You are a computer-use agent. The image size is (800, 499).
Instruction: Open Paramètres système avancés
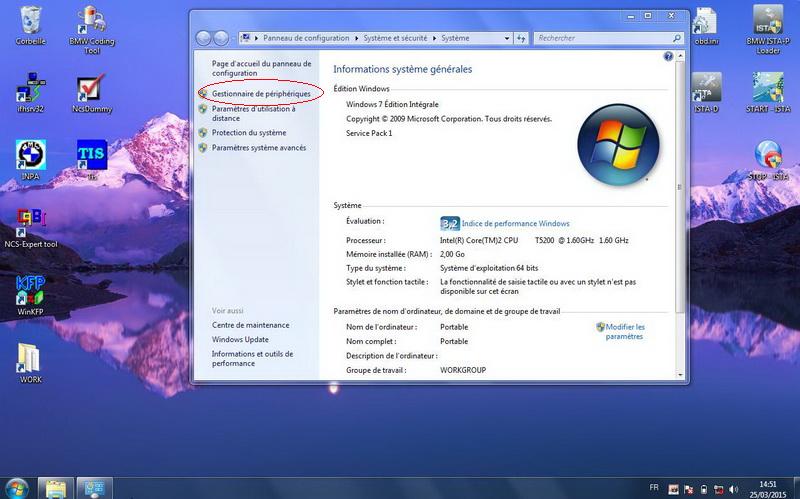click(x=259, y=148)
